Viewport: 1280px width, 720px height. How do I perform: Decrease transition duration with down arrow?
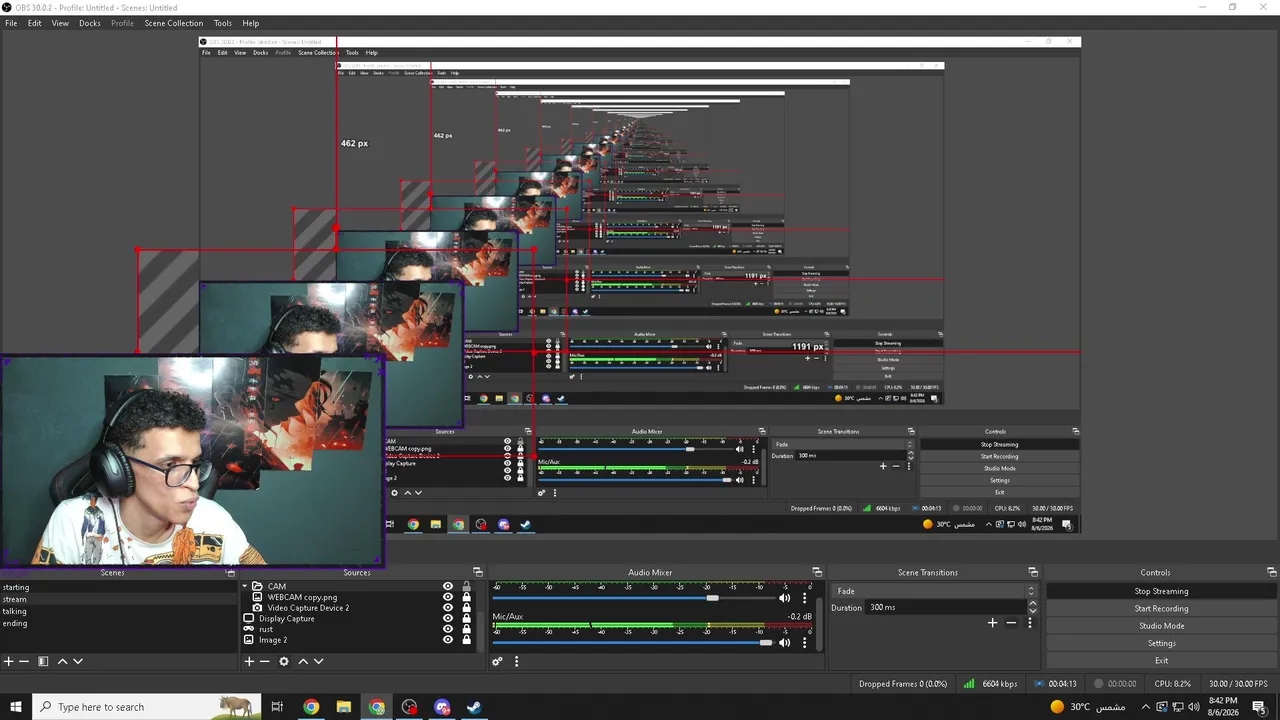pos(1033,610)
